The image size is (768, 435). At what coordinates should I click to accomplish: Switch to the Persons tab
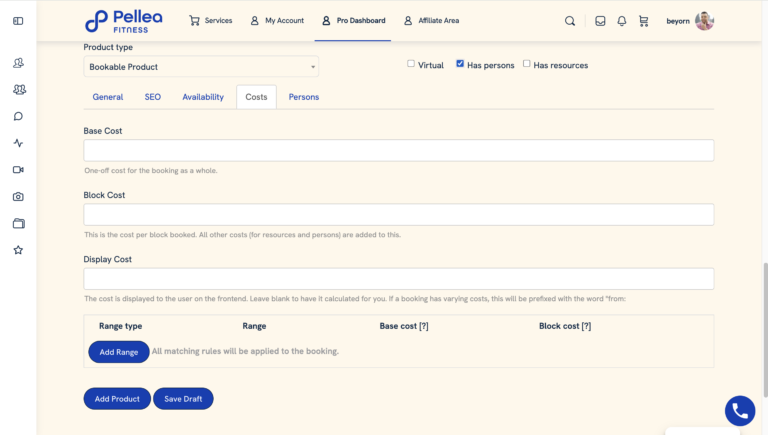coord(304,97)
